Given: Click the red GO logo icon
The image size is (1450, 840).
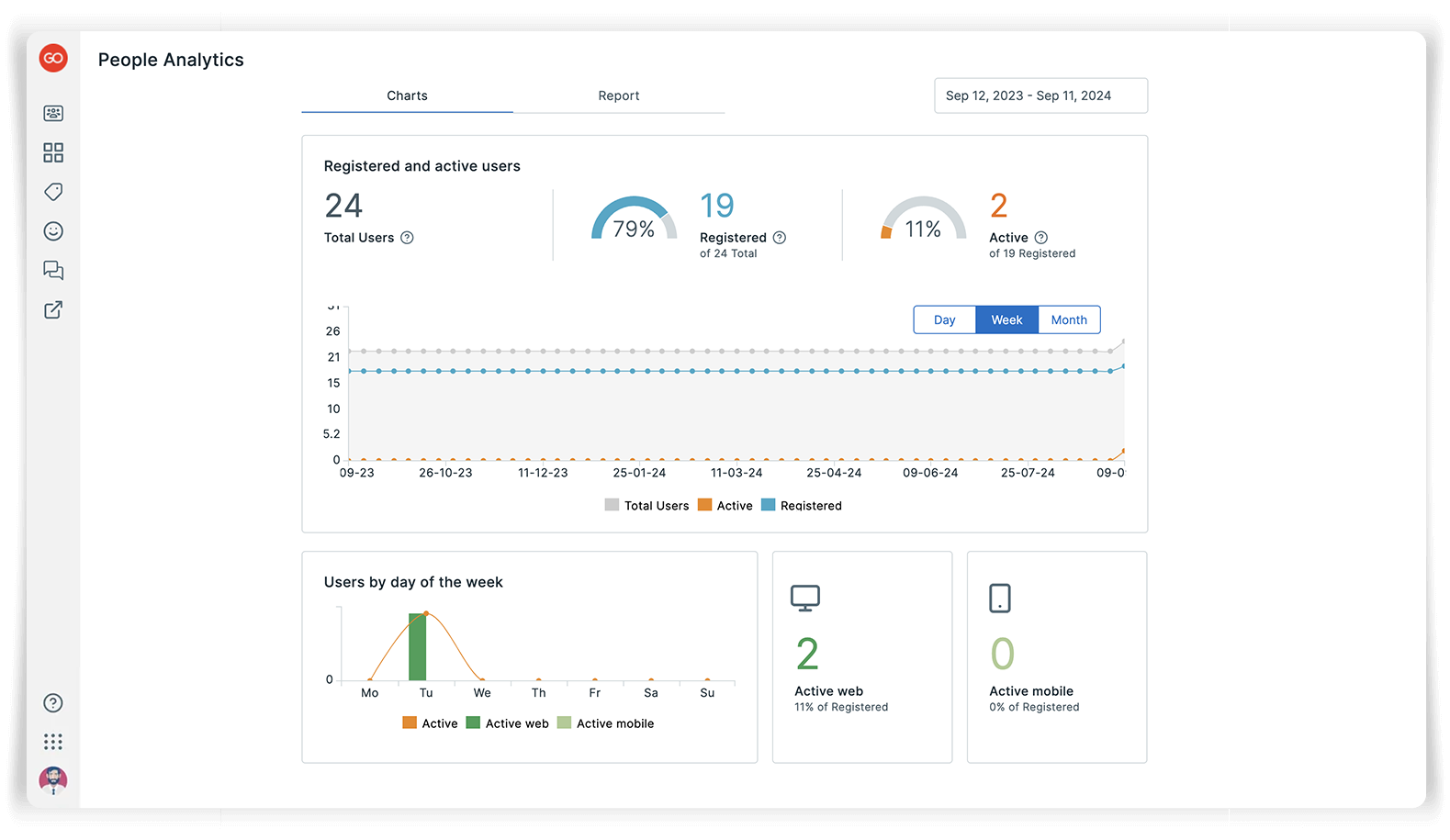Looking at the screenshot, I should (53, 58).
